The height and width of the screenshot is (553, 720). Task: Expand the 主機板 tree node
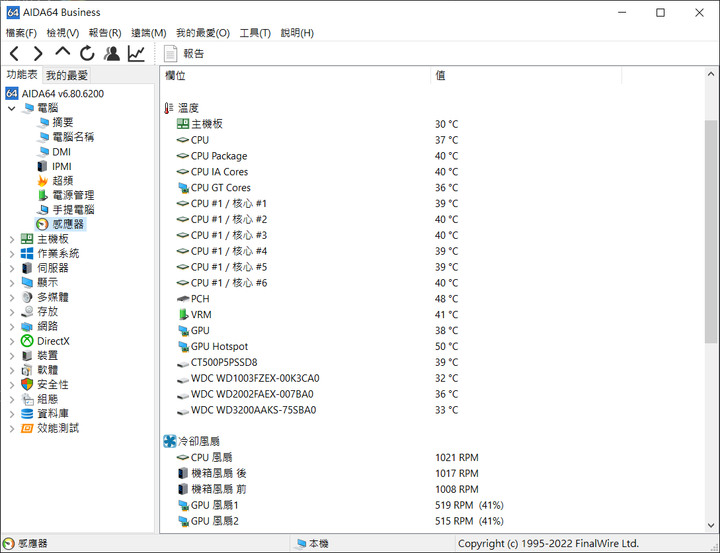click(12, 239)
